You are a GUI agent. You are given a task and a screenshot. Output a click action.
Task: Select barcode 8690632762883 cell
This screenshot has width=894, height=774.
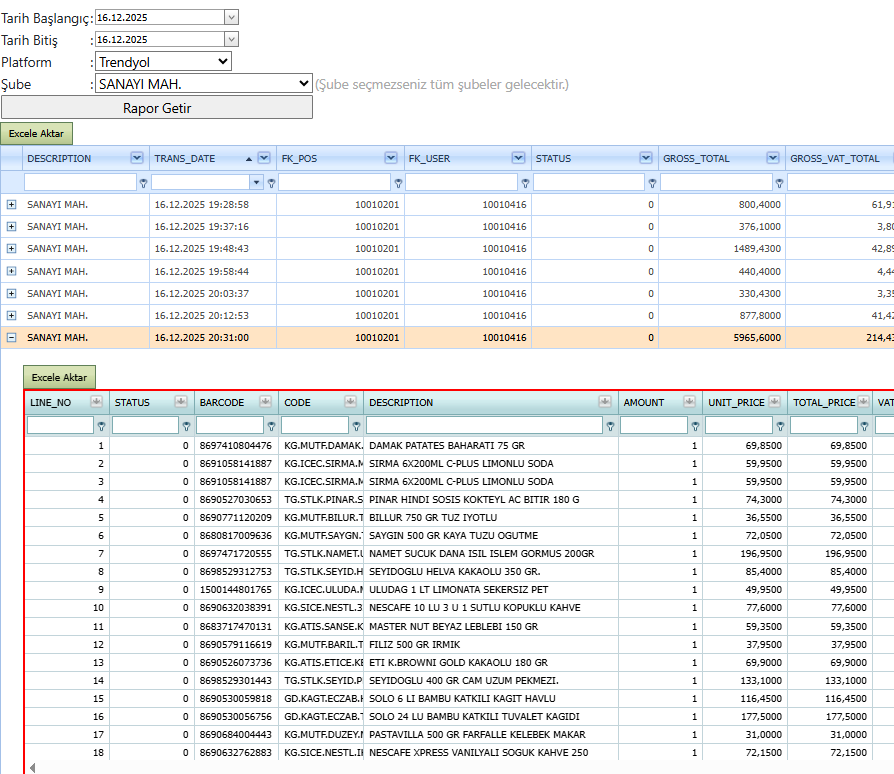(x=235, y=752)
